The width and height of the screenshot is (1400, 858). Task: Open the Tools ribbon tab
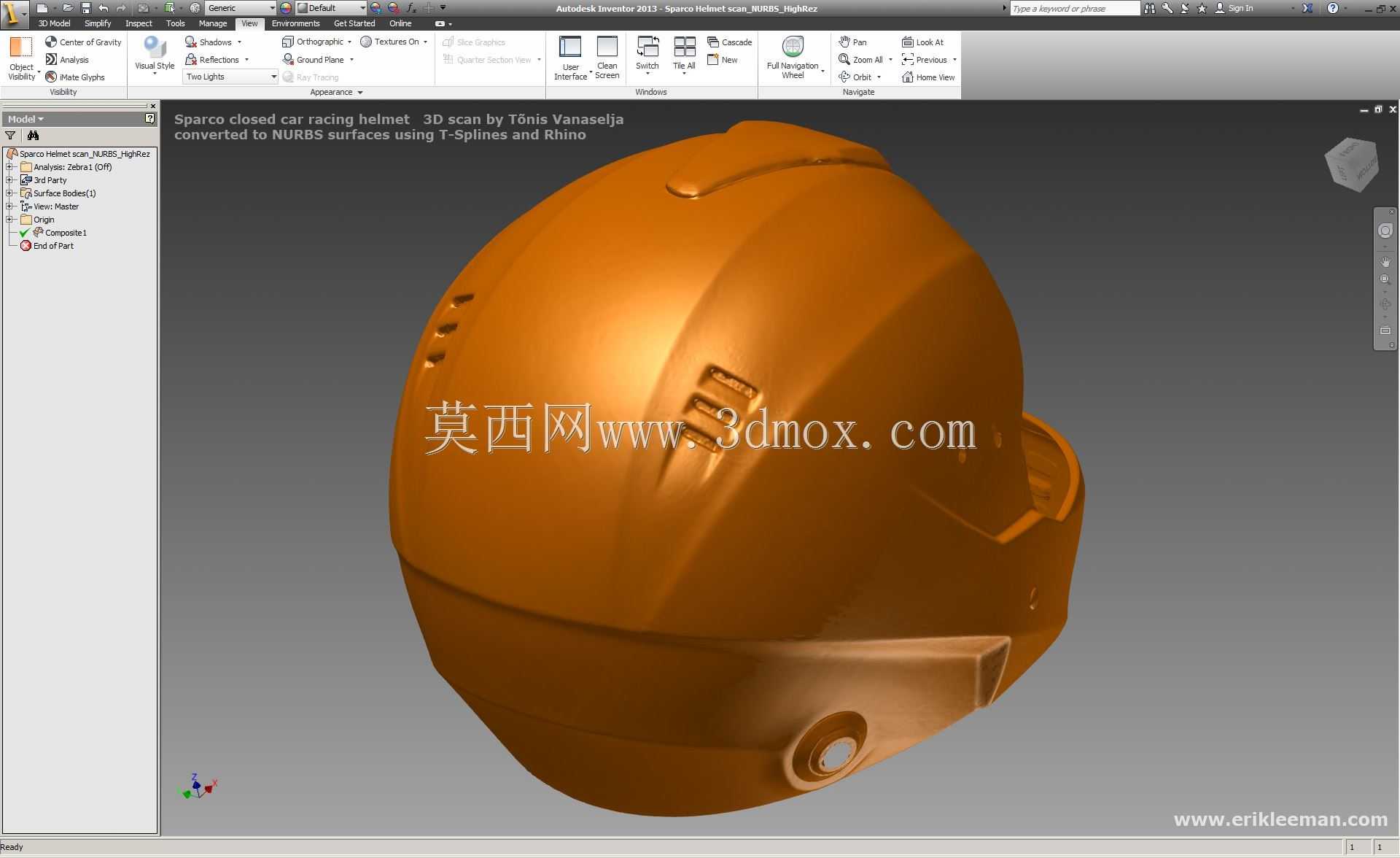pos(175,23)
